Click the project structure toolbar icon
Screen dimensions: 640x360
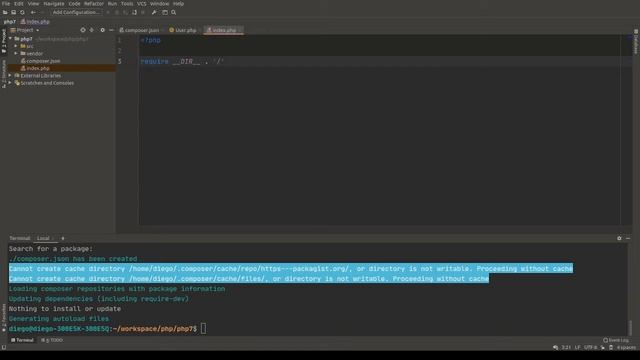[165, 13]
